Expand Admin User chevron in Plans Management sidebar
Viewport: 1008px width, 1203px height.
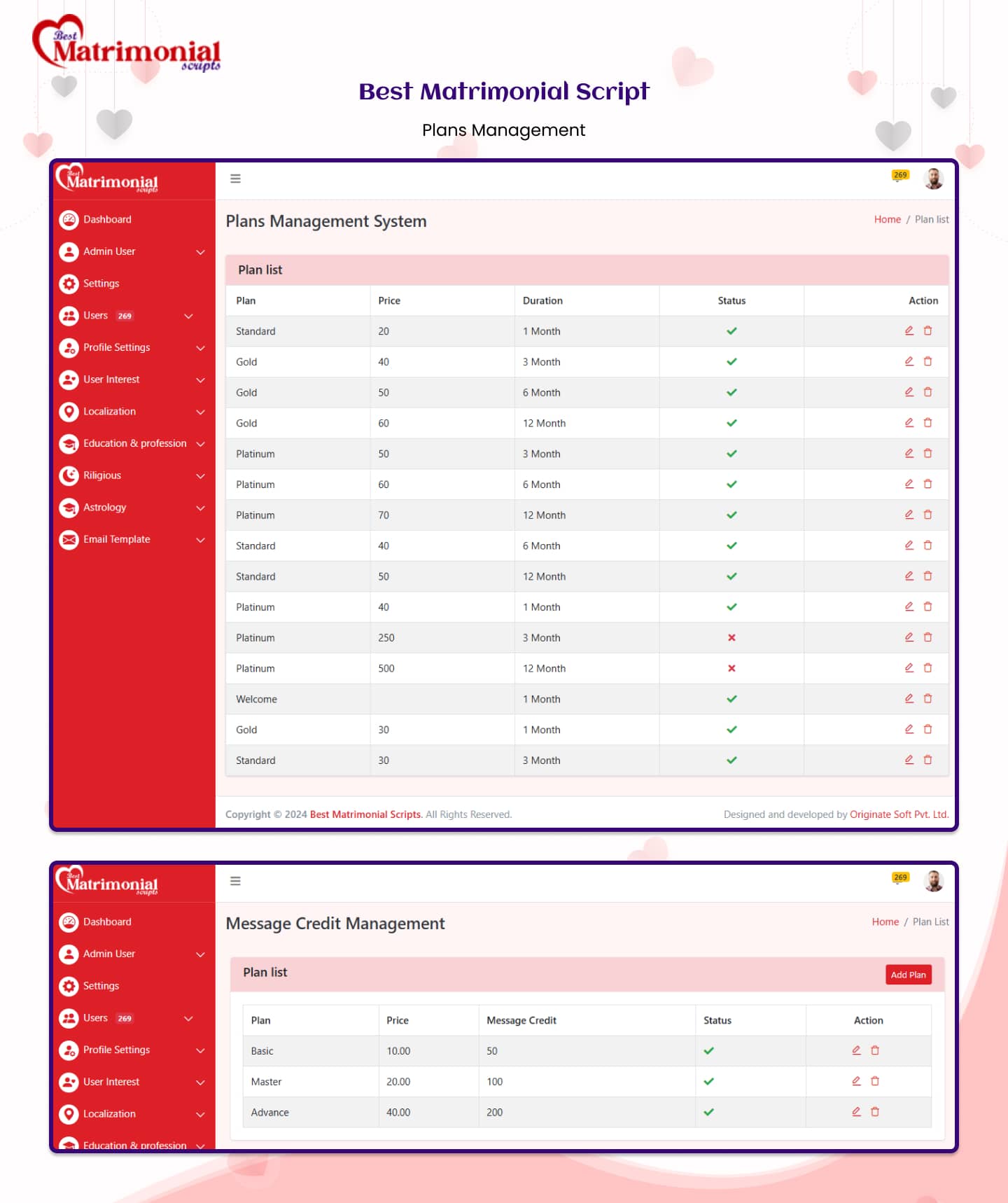point(200,252)
